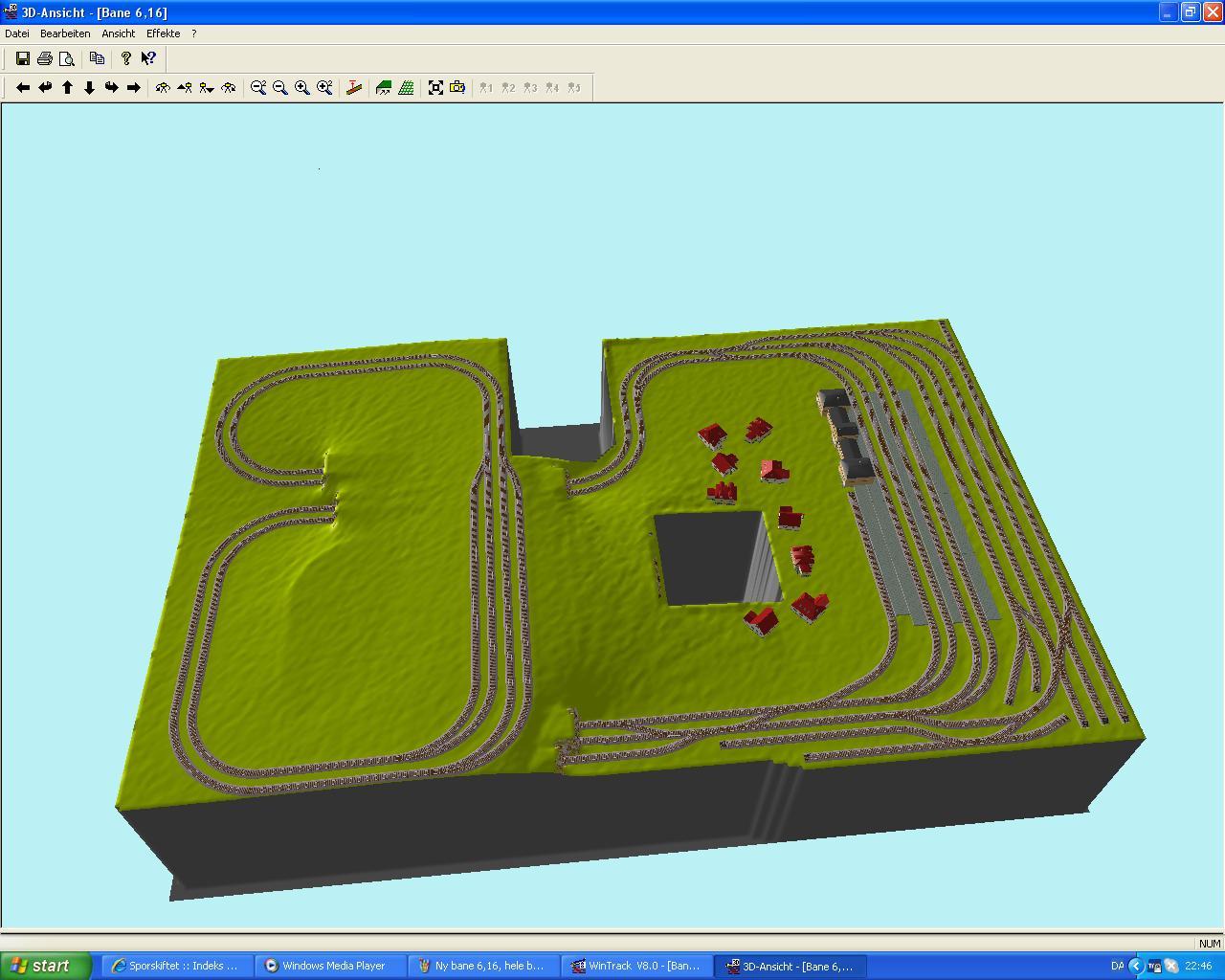Zoom in with the plain plus magnifier
Screen dimensions: 1225x980
click(x=302, y=87)
